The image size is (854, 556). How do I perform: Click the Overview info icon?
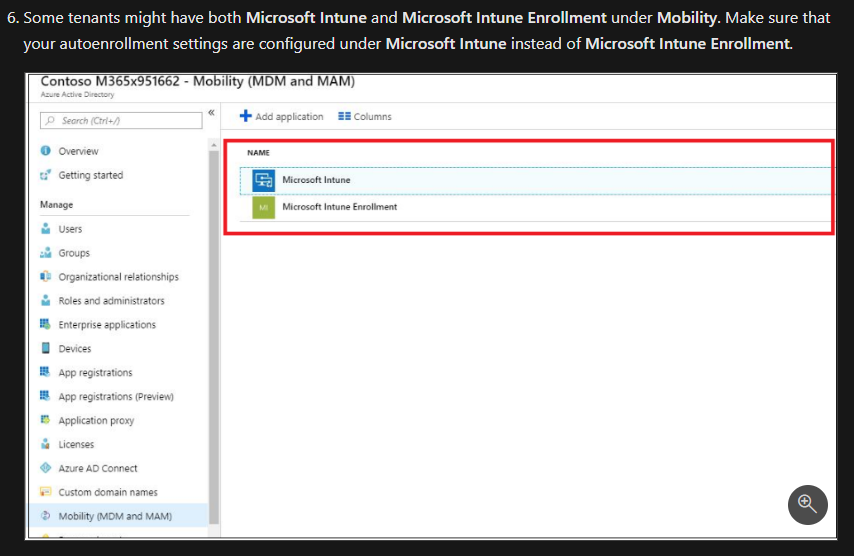pos(46,151)
